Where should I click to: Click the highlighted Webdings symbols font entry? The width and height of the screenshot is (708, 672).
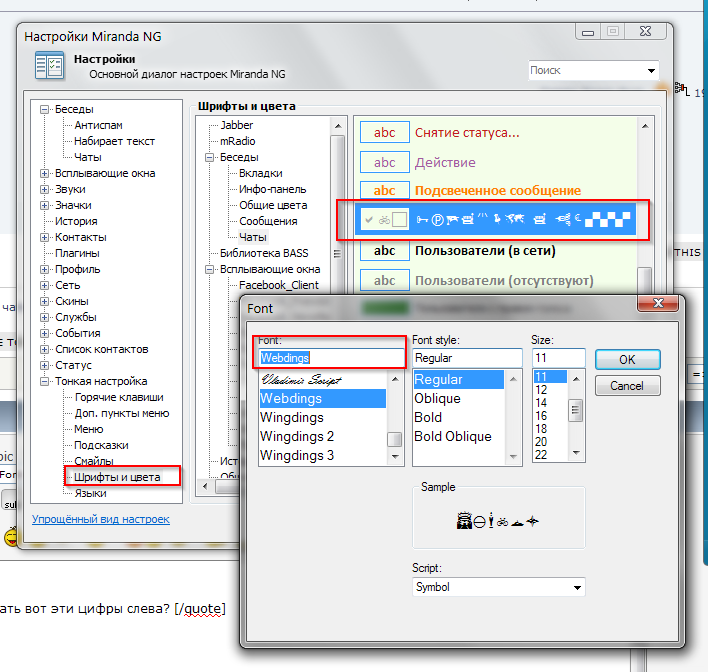point(495,219)
